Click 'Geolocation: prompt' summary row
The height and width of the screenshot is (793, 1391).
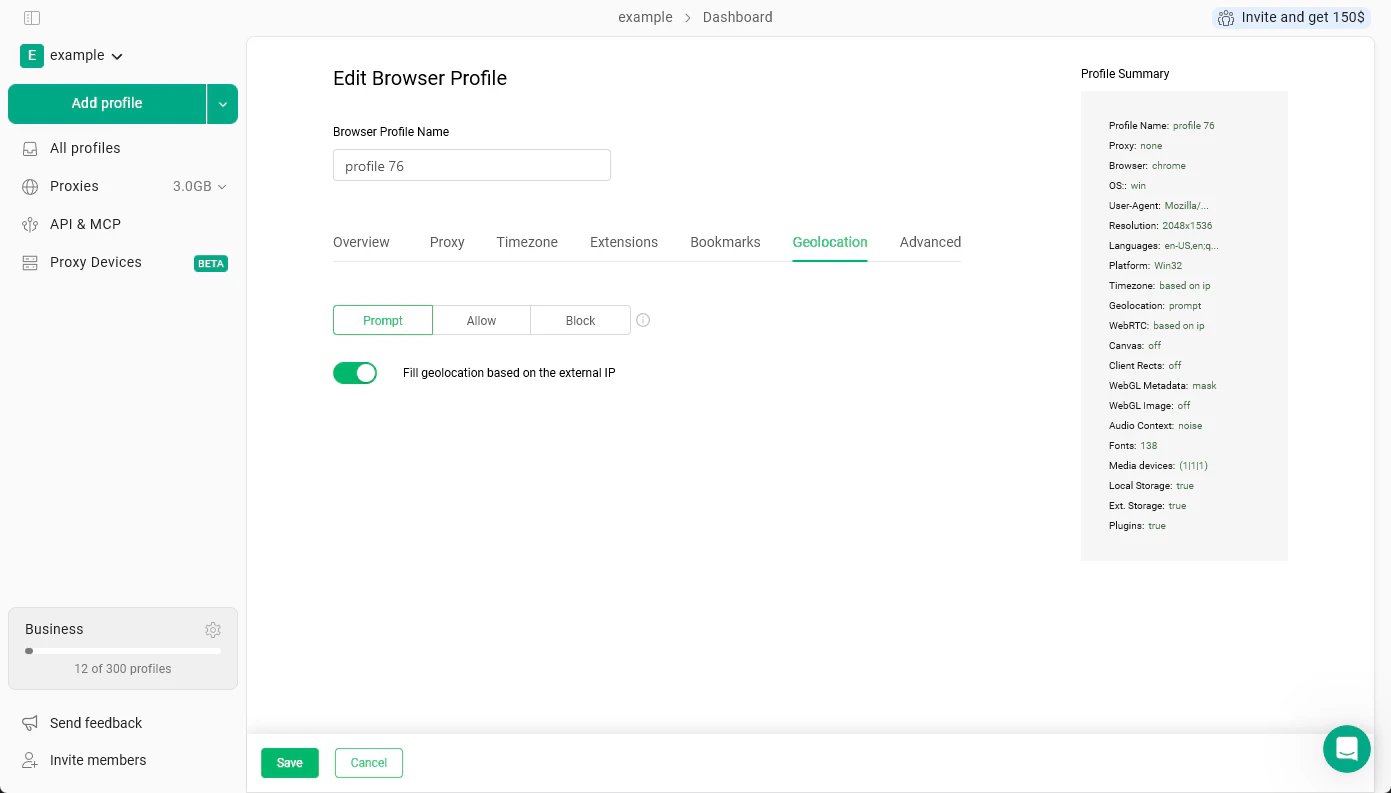point(1155,306)
